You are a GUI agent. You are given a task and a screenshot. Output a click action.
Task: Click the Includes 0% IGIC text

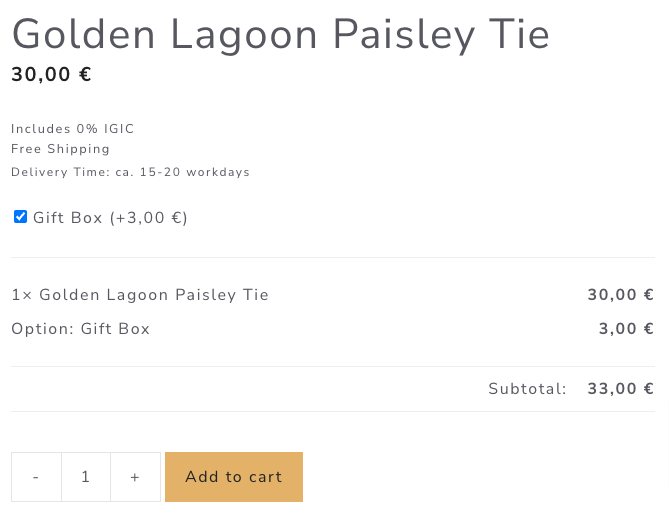(72, 129)
